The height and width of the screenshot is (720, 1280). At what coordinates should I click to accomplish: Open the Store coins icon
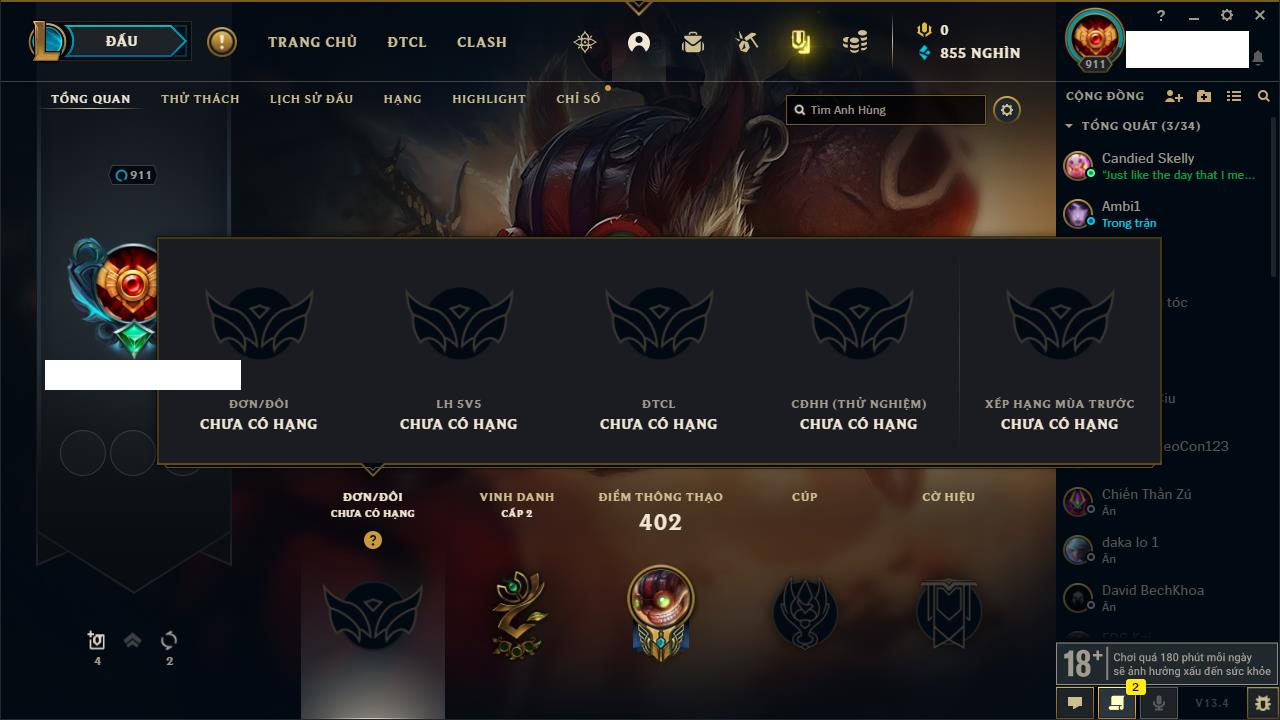tap(855, 42)
